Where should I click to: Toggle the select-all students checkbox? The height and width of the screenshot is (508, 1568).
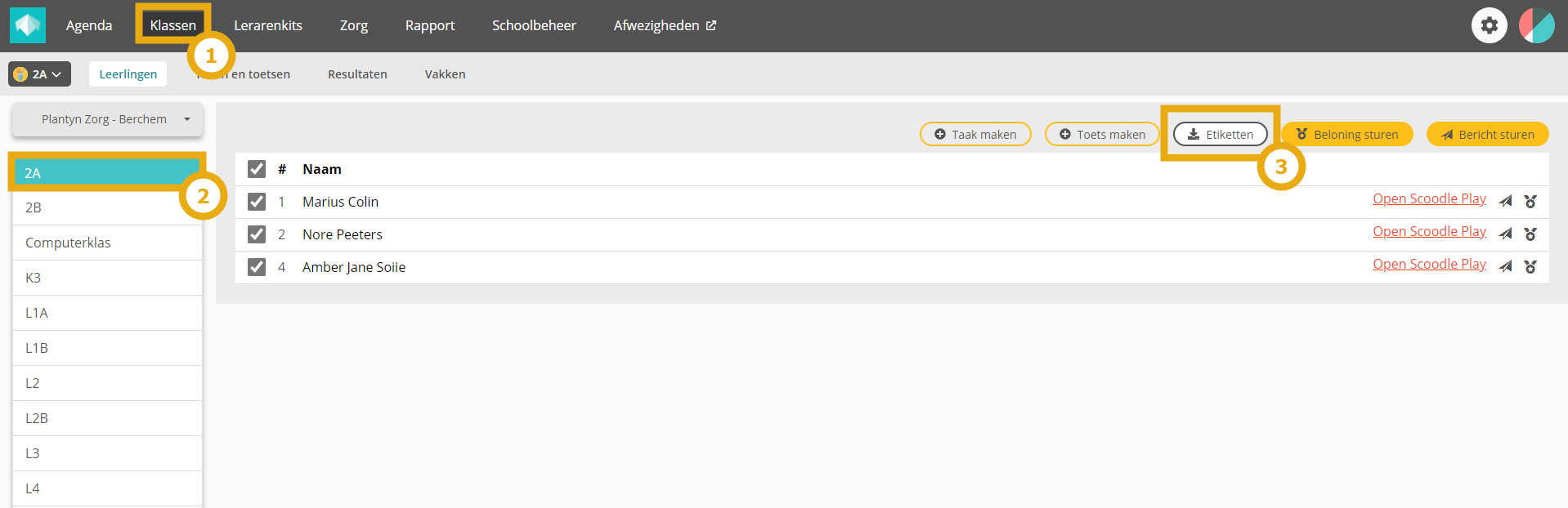(257, 169)
